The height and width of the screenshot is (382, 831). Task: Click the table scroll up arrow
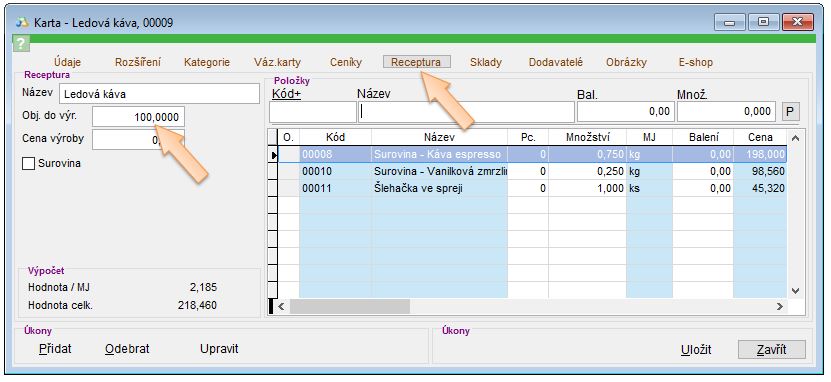pos(794,138)
